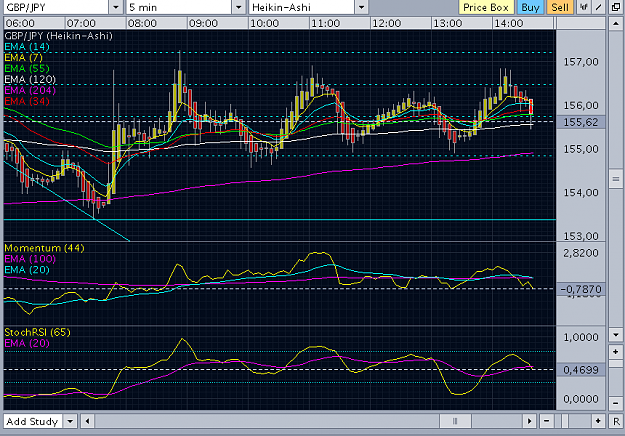Click the horizontal scrollbar right arrow

click(529, 421)
